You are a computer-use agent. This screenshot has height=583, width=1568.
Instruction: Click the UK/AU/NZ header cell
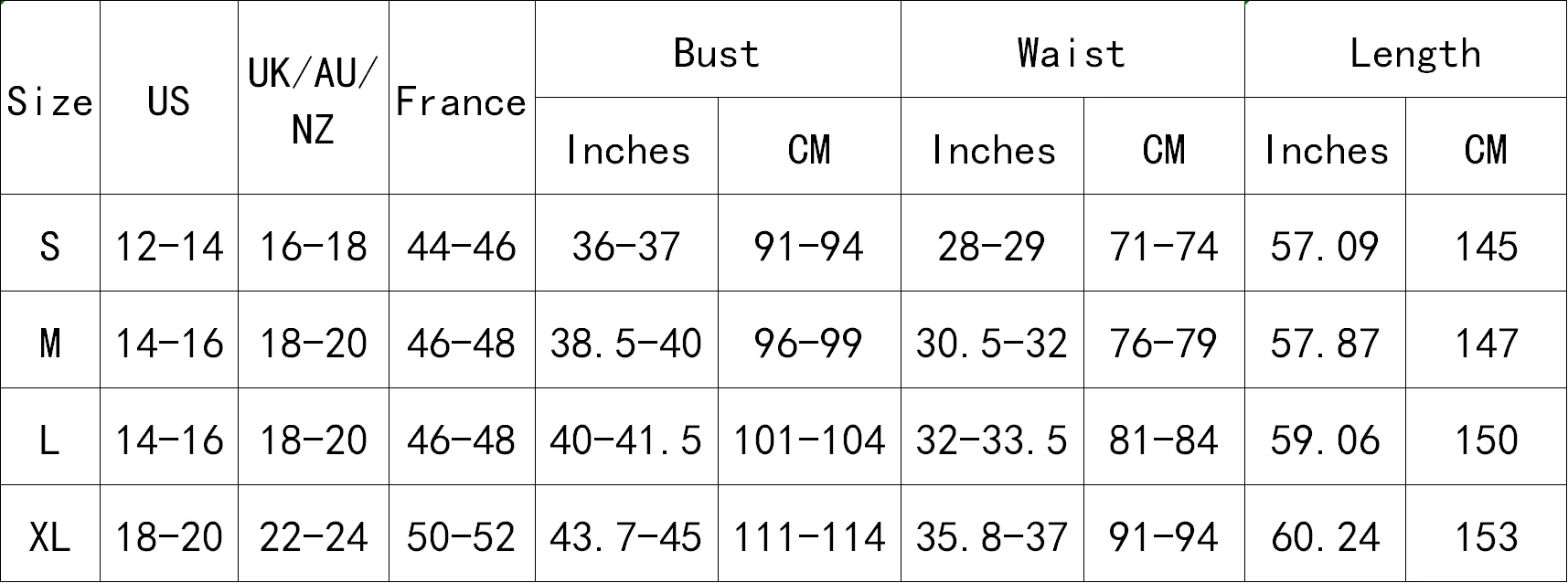314,97
